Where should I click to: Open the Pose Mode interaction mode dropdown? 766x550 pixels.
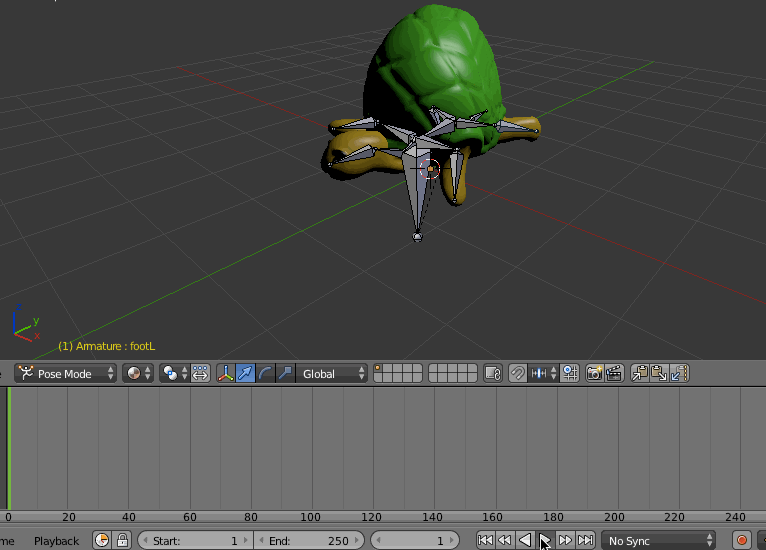[65, 374]
